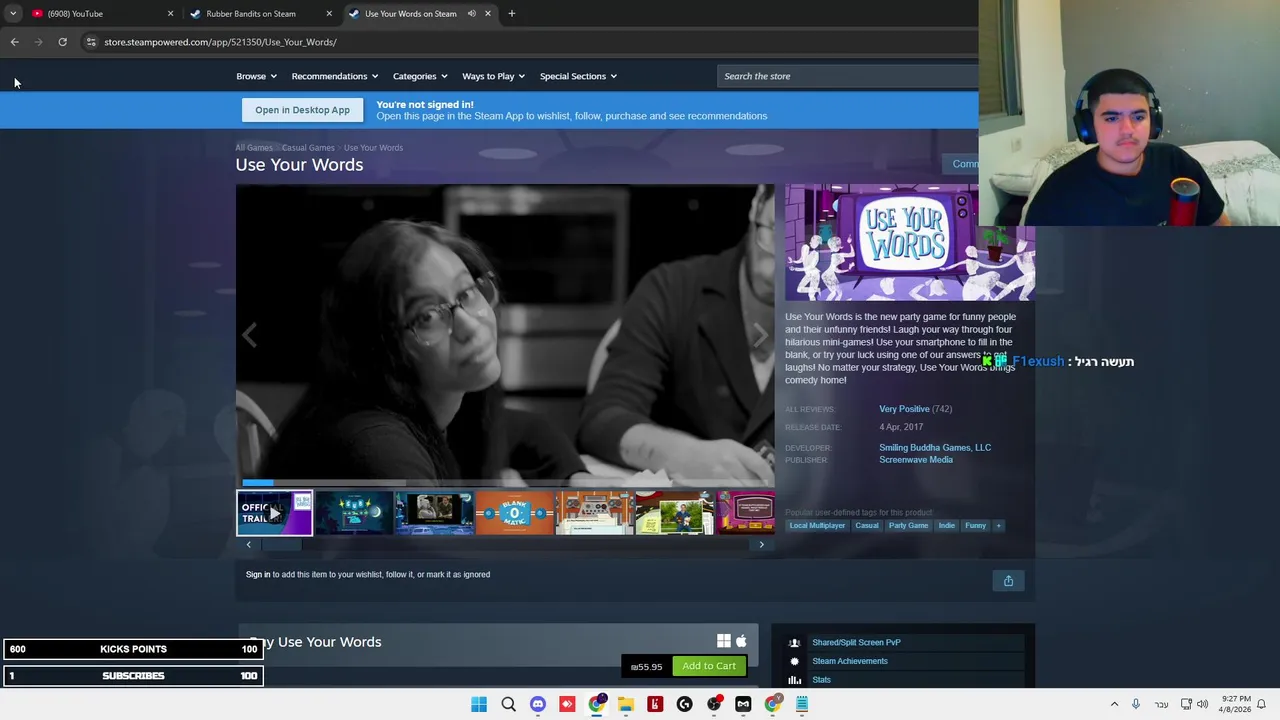Open the Use Your Words capsule image
1280x720 pixels.
point(909,242)
